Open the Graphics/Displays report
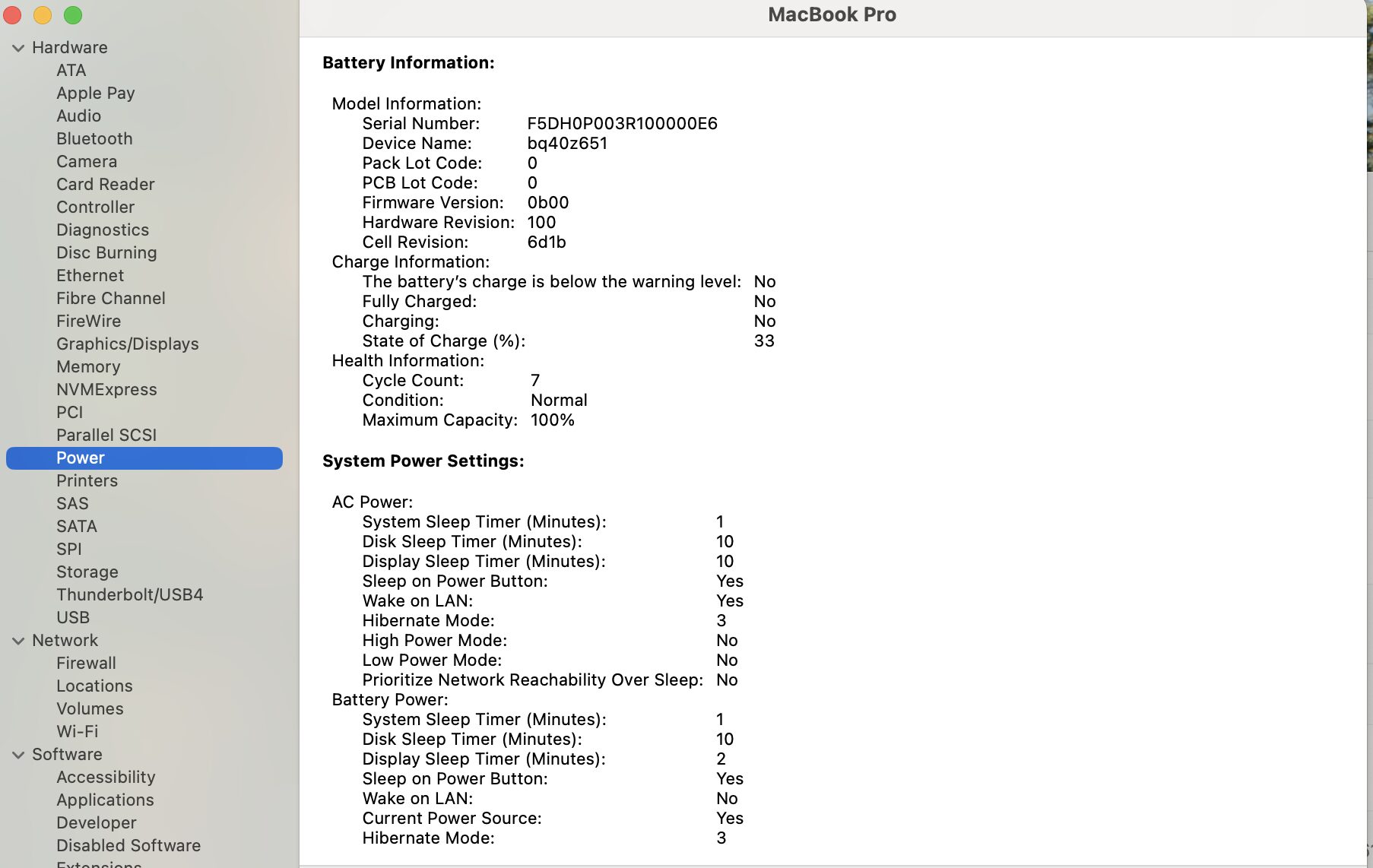 [x=127, y=344]
